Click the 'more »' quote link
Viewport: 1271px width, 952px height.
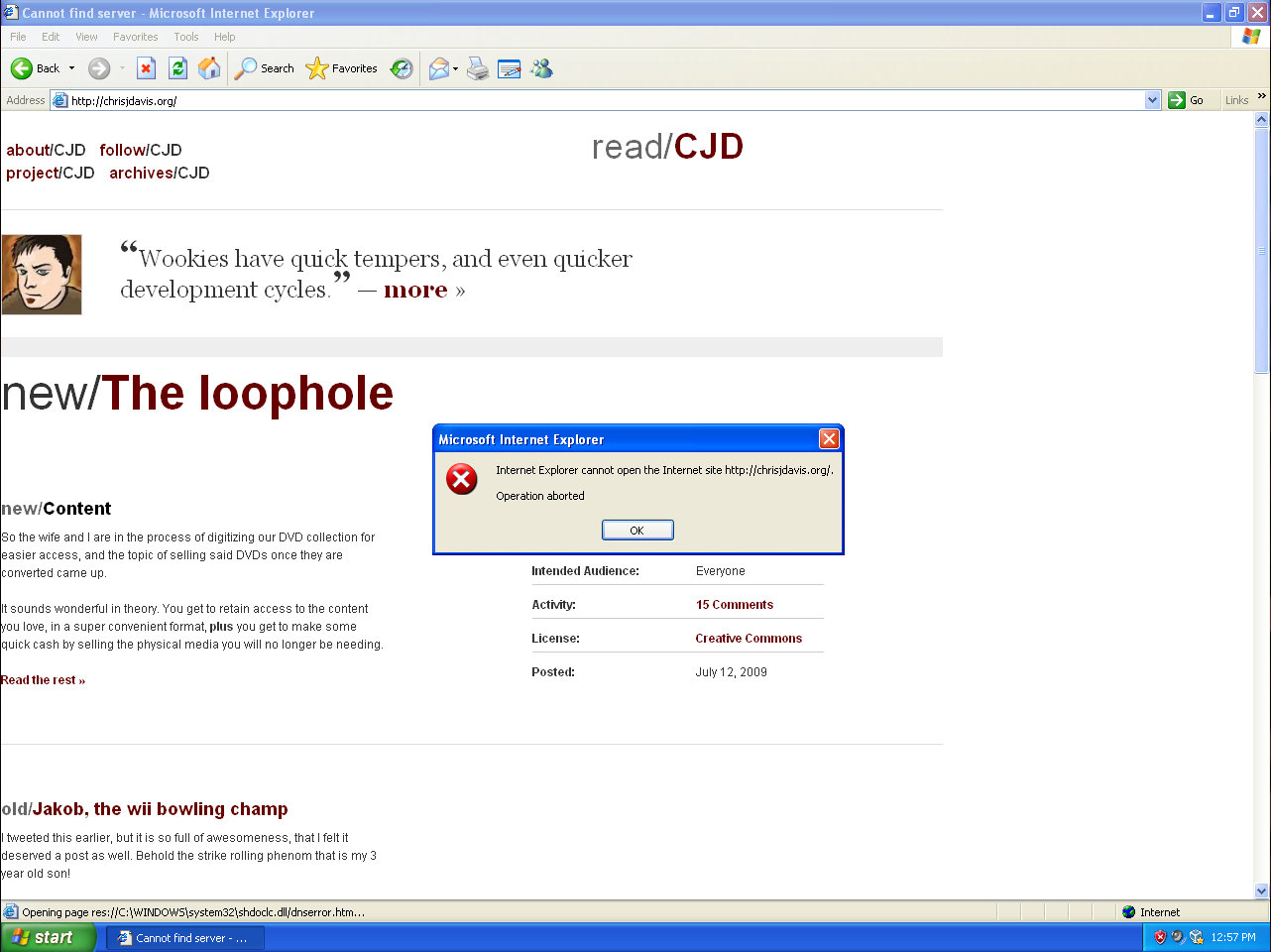click(x=424, y=290)
